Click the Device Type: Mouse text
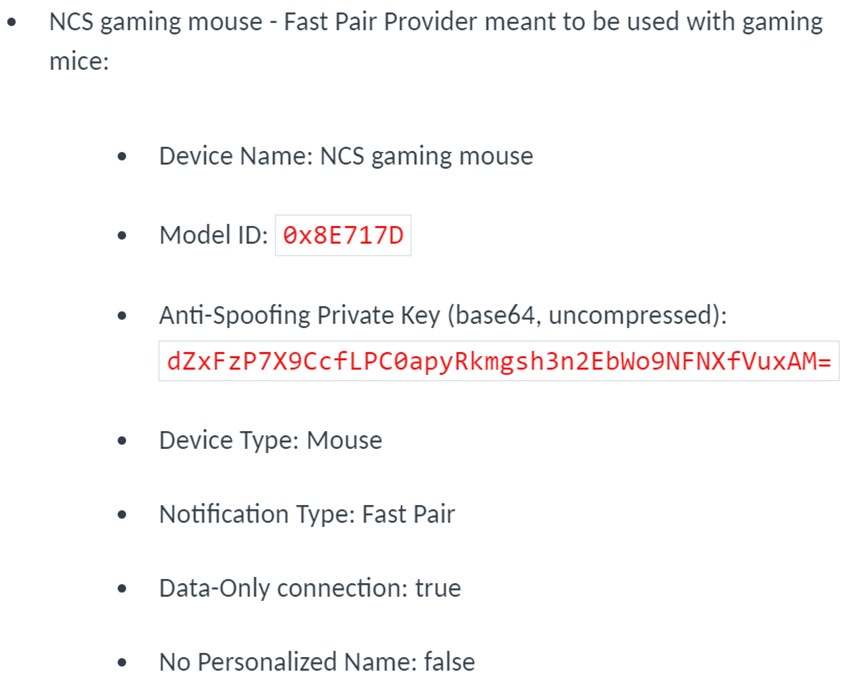The image size is (847, 679). tap(271, 440)
